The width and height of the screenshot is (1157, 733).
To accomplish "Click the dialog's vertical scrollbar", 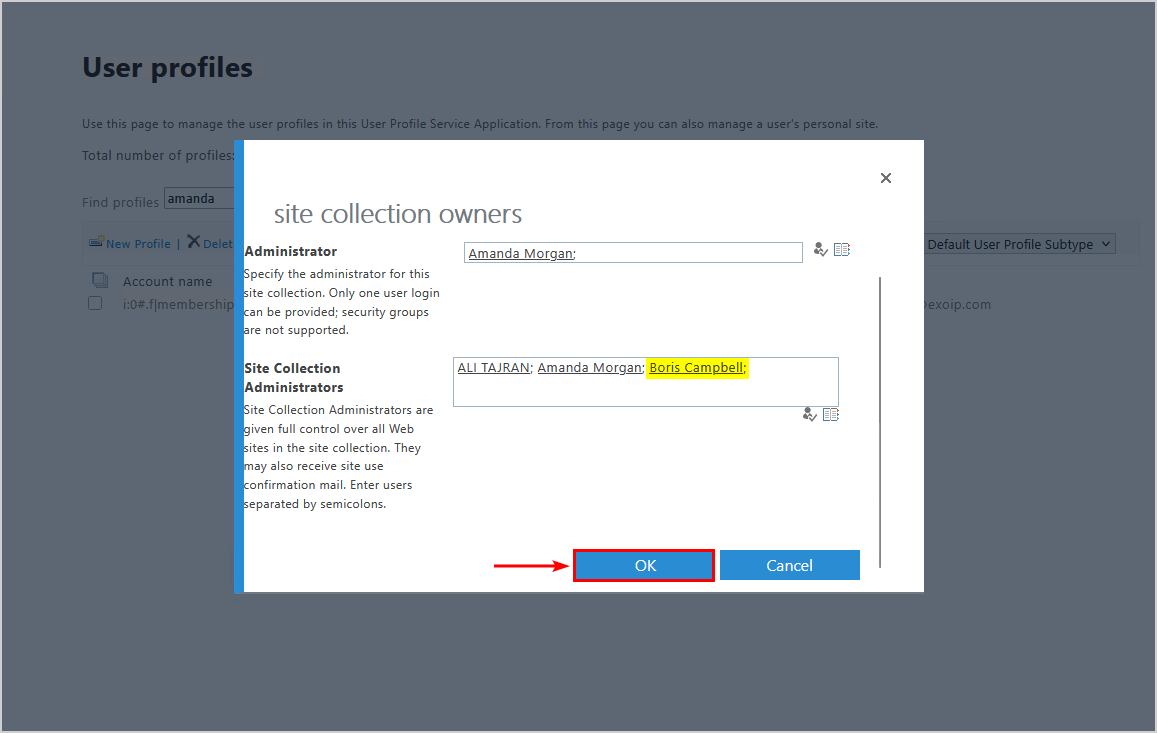I will pyautogui.click(x=880, y=422).
